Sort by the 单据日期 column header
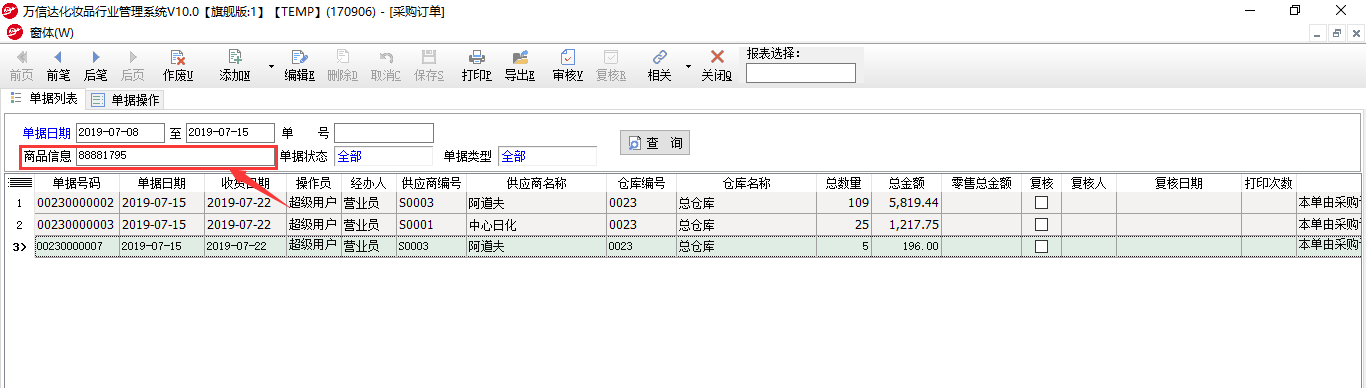Screen dimensions: 1366x388 click(x=162, y=183)
